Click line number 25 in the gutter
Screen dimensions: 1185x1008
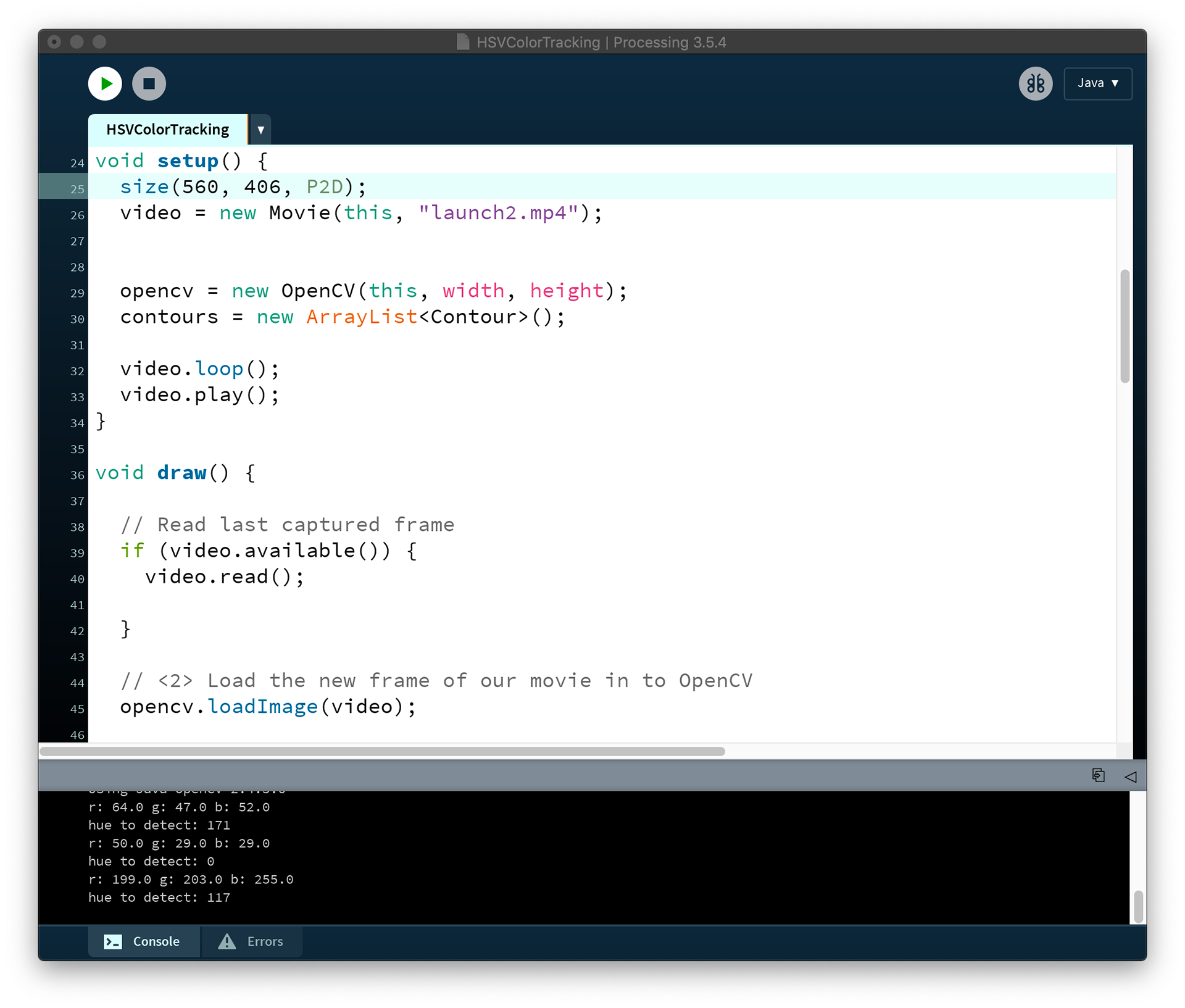pyautogui.click(x=77, y=189)
